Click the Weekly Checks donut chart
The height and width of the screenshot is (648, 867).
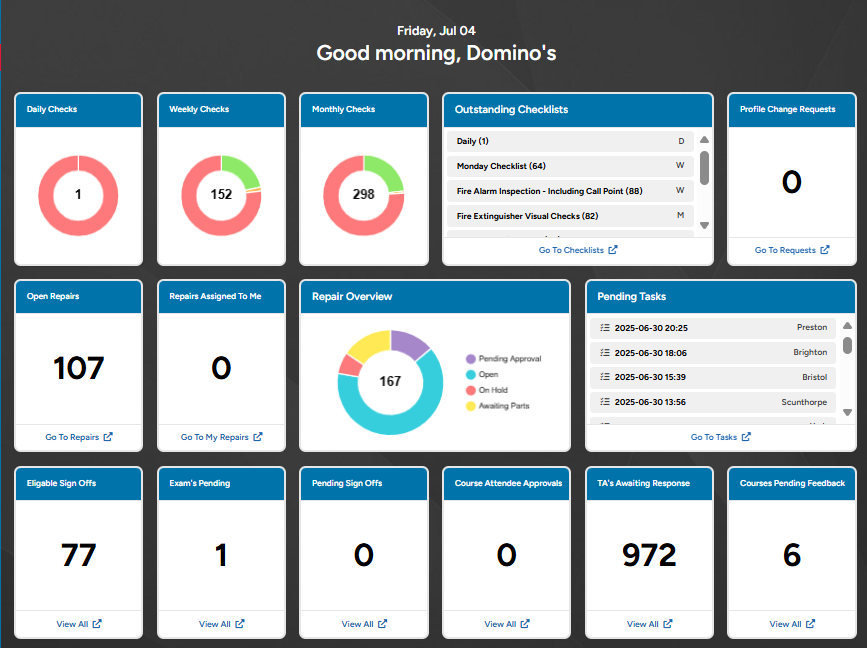coord(221,195)
